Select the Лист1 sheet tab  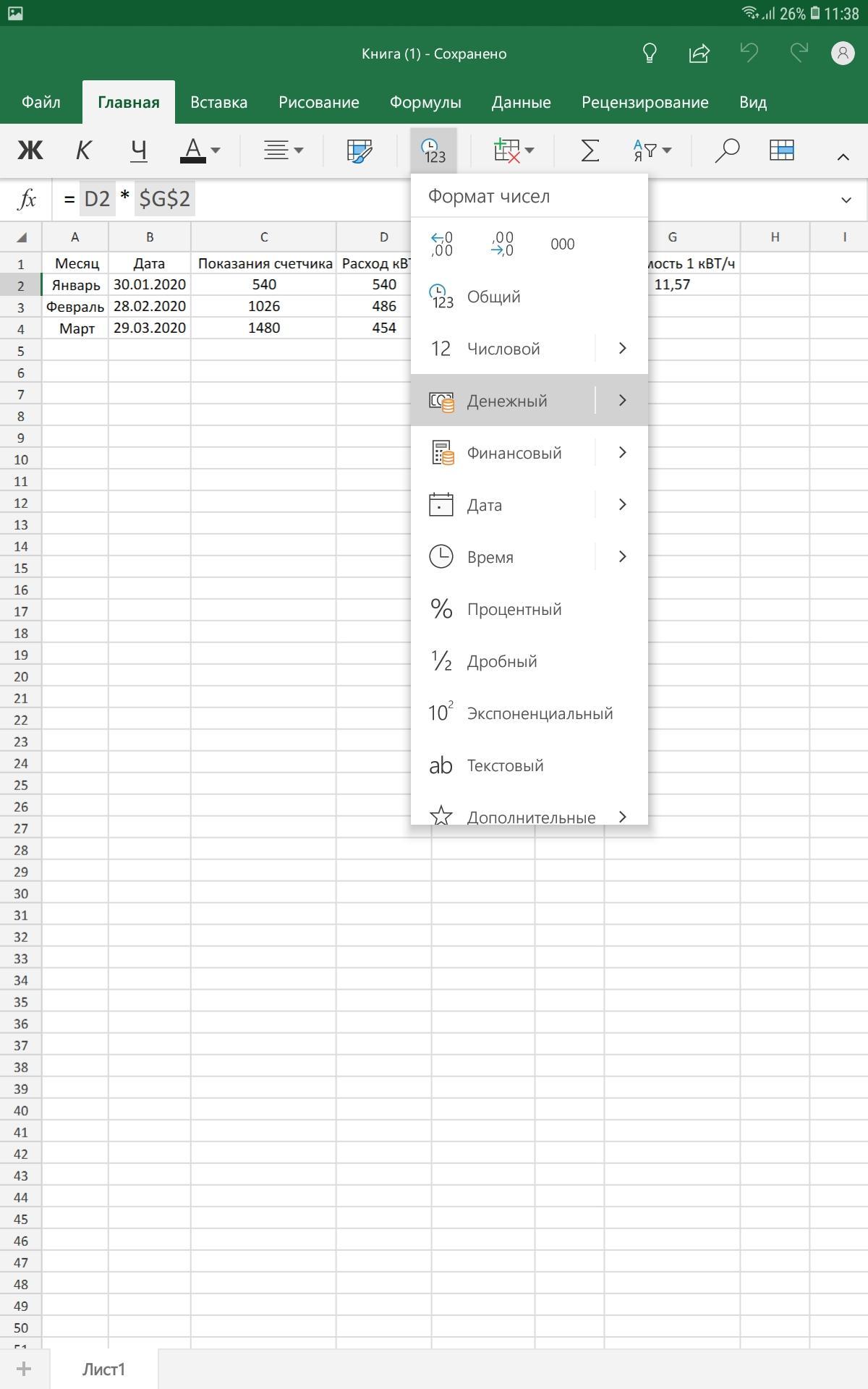[x=103, y=1369]
